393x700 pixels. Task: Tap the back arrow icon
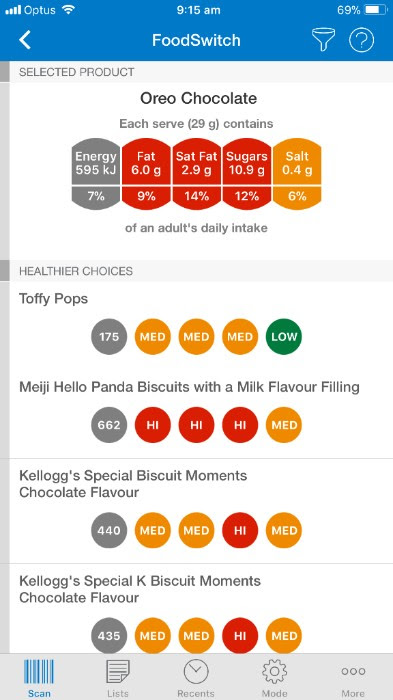coord(25,40)
